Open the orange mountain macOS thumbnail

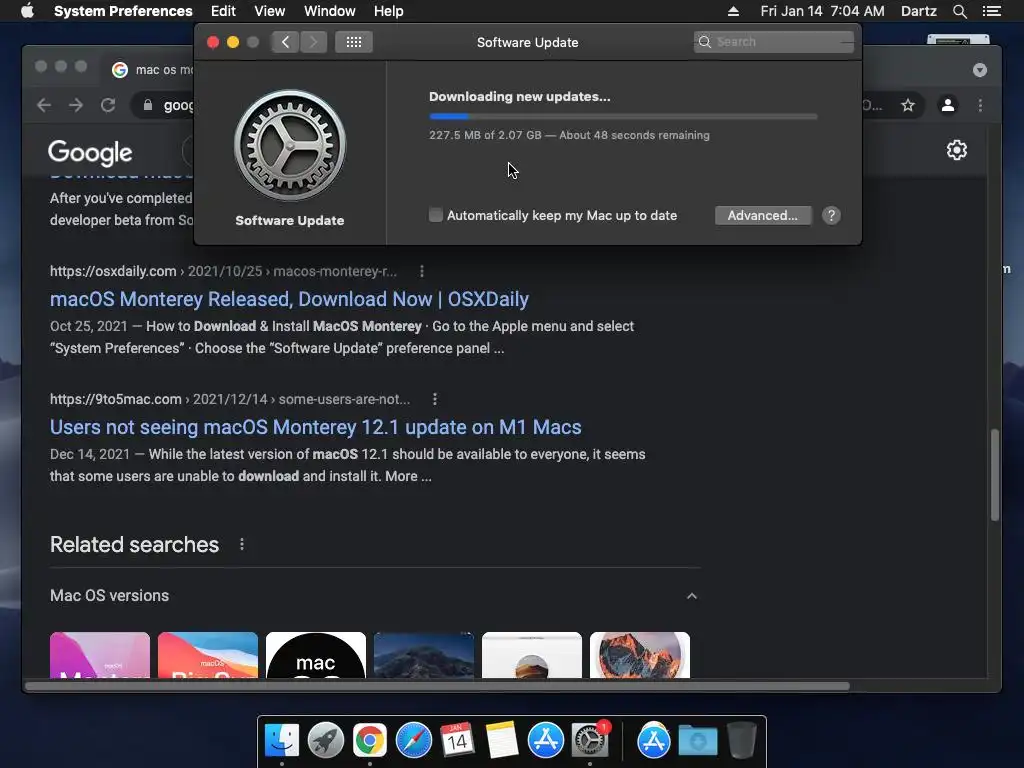pos(640,655)
